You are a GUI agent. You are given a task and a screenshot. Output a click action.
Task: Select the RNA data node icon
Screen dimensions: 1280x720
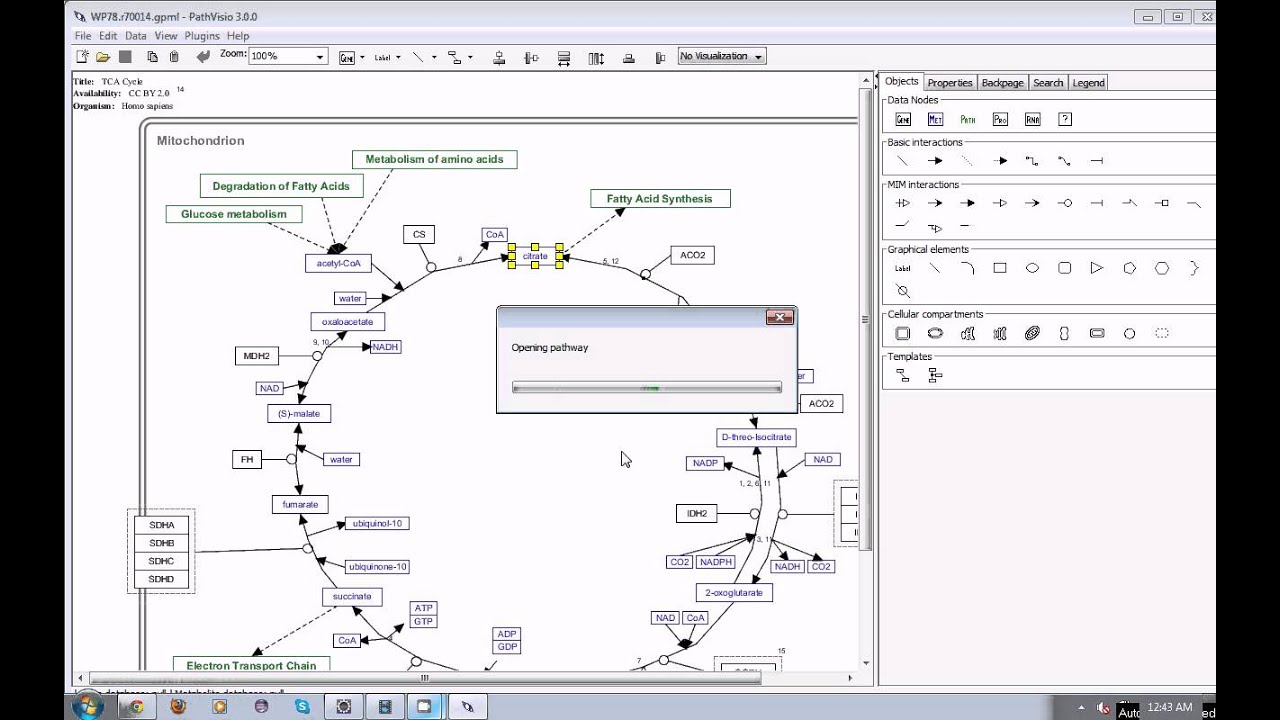pyautogui.click(x=1033, y=119)
